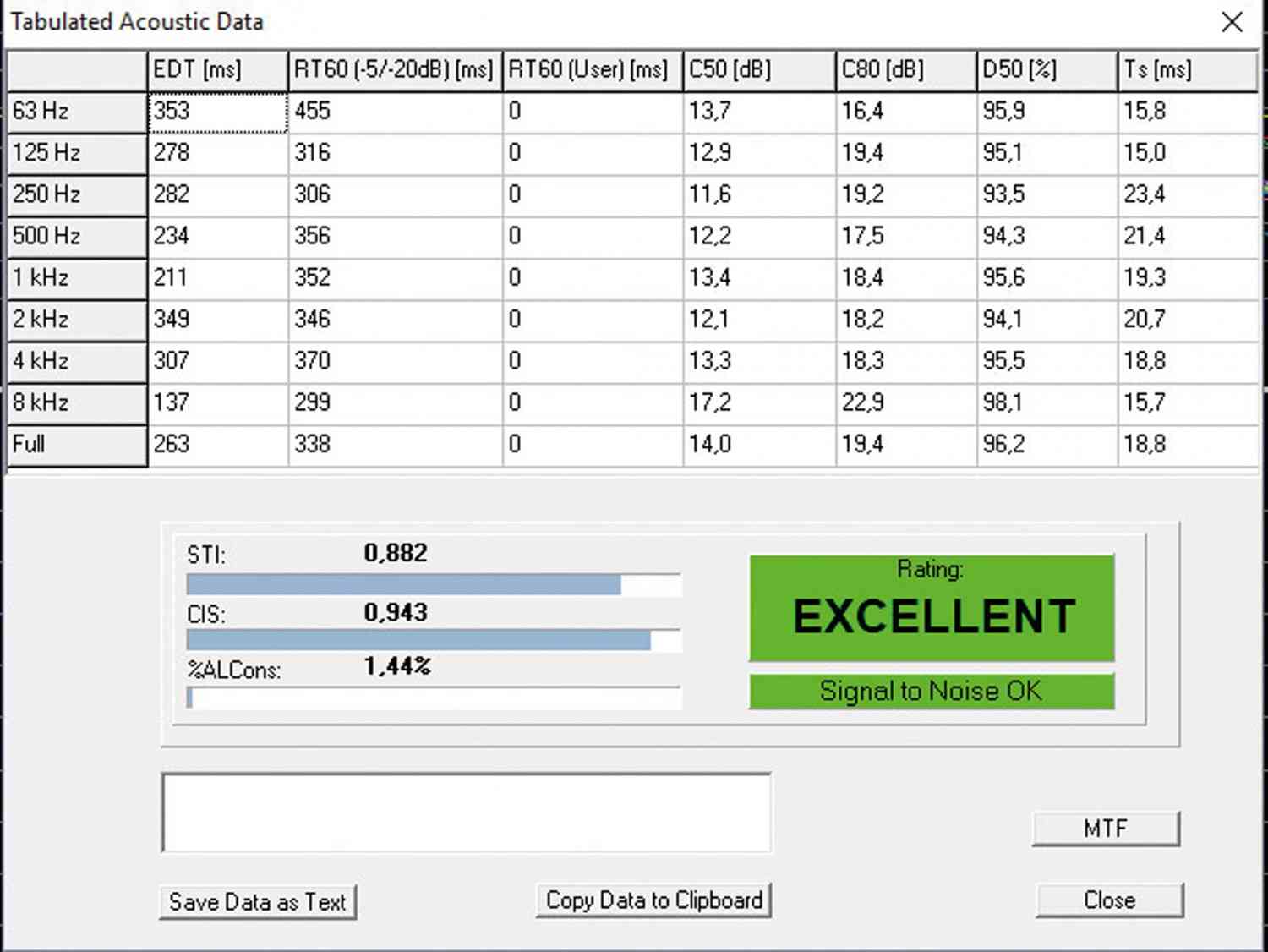This screenshot has height=952, width=1268.
Task: Select the D50 [%] column header
Action: (1047, 70)
